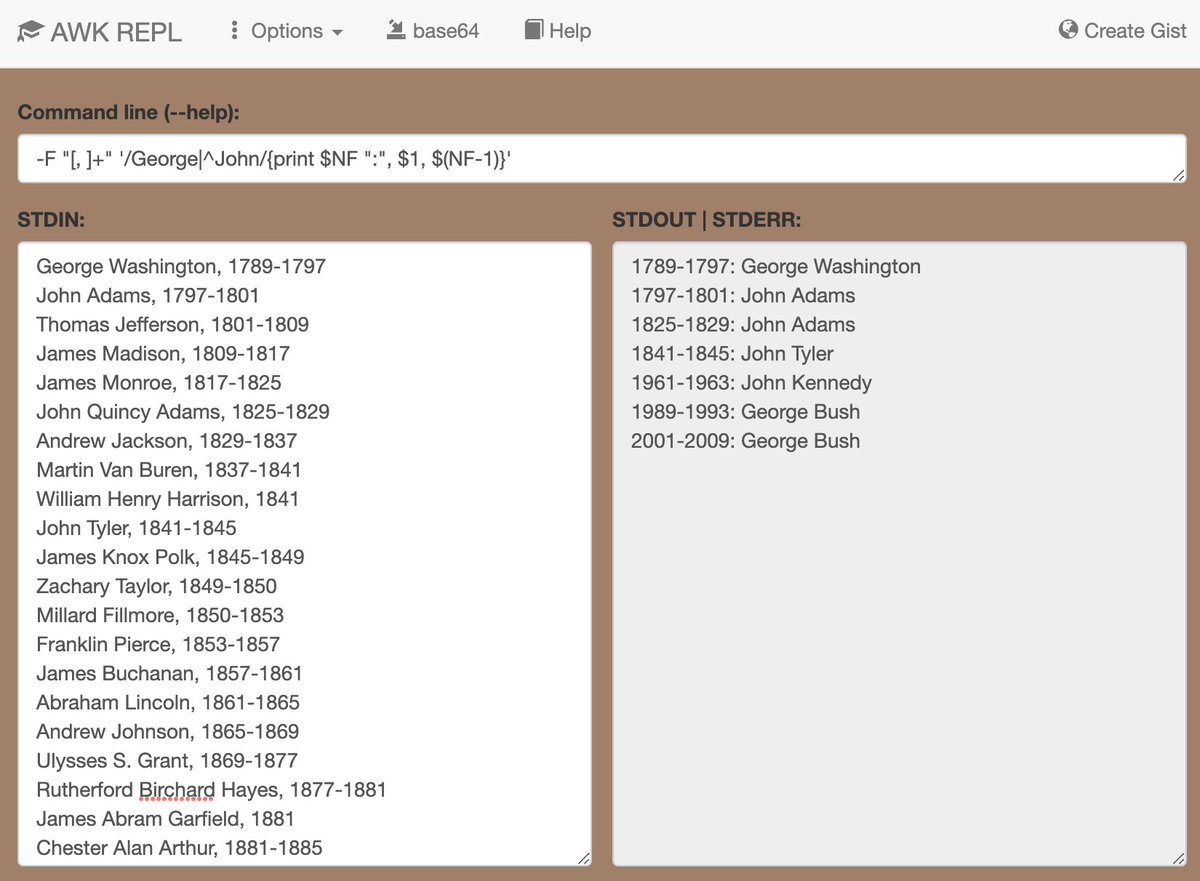Click the STDIN text area resize handle
This screenshot has width=1200, height=881.
tap(584, 858)
